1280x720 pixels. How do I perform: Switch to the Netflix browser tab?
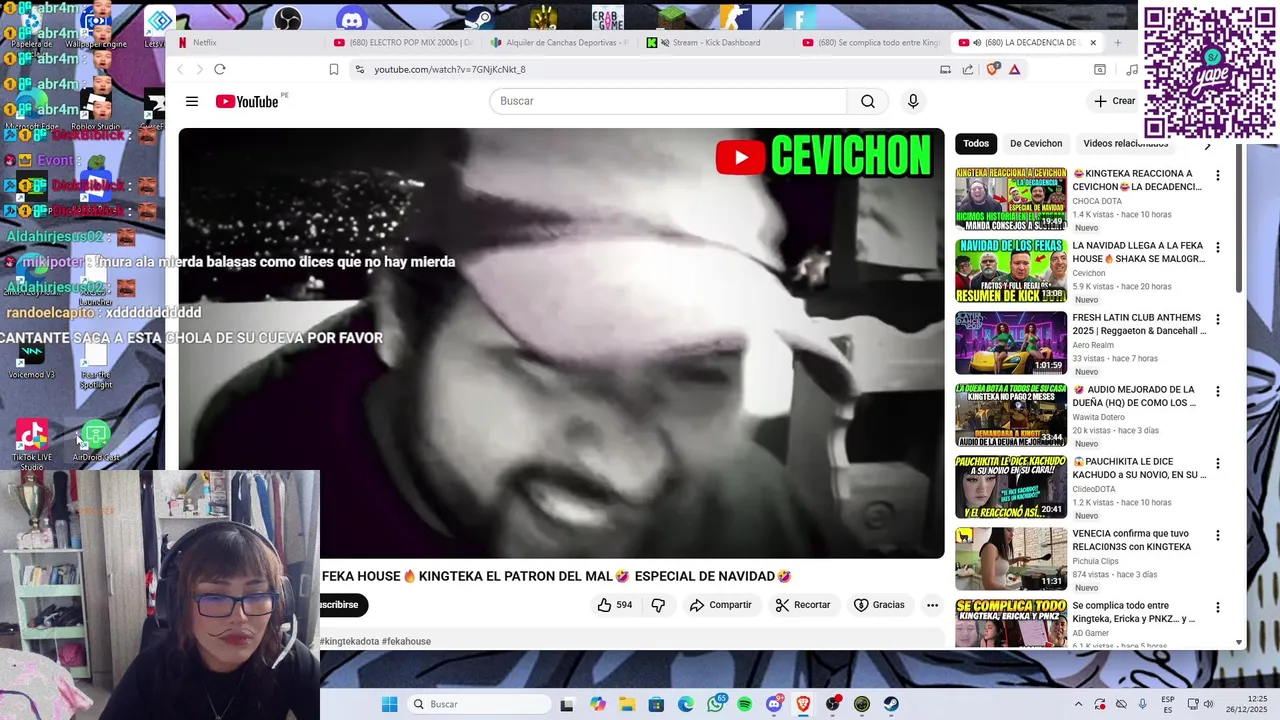click(245, 43)
